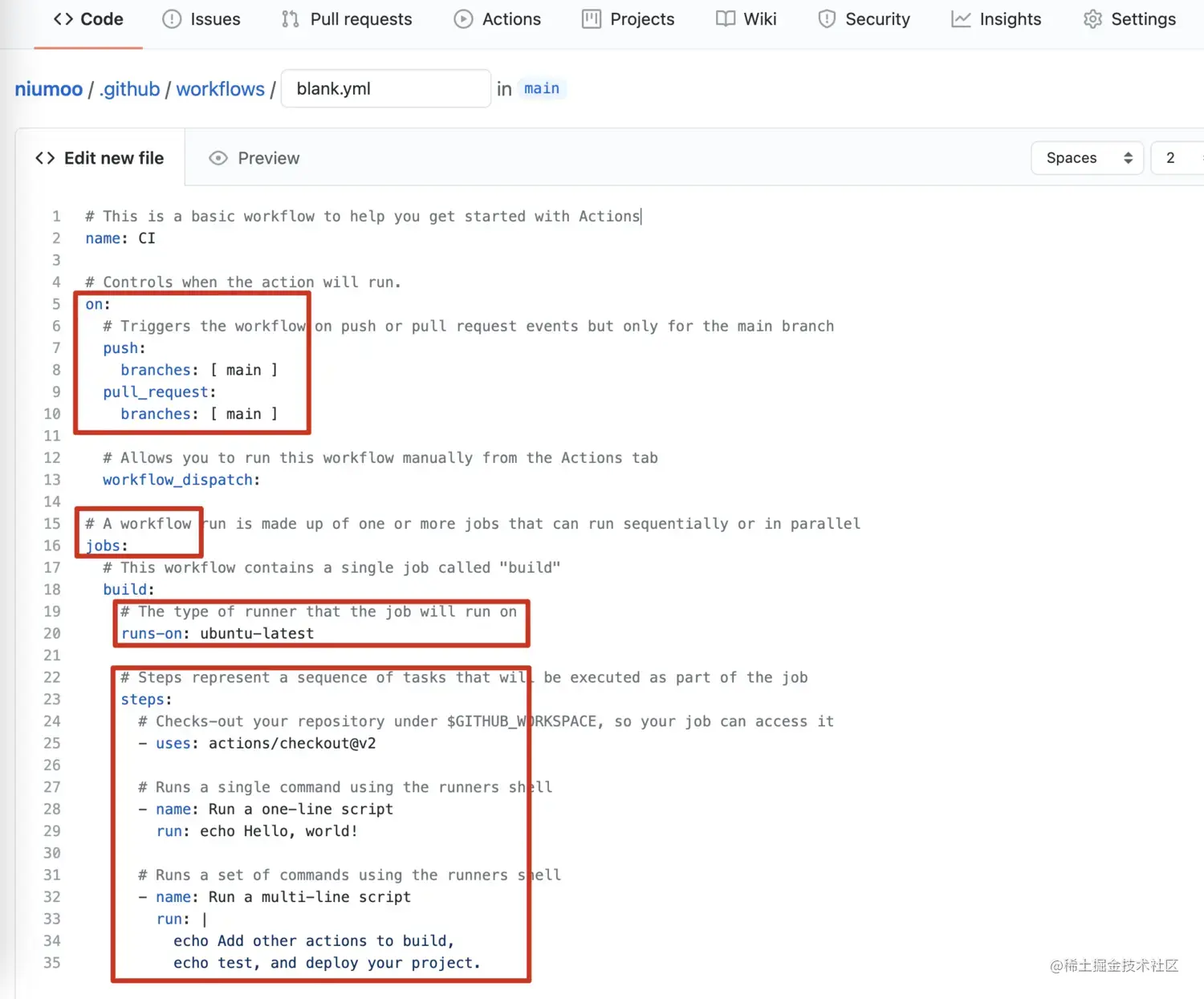
Task: Open the Issues tab
Action: pyautogui.click(x=201, y=19)
